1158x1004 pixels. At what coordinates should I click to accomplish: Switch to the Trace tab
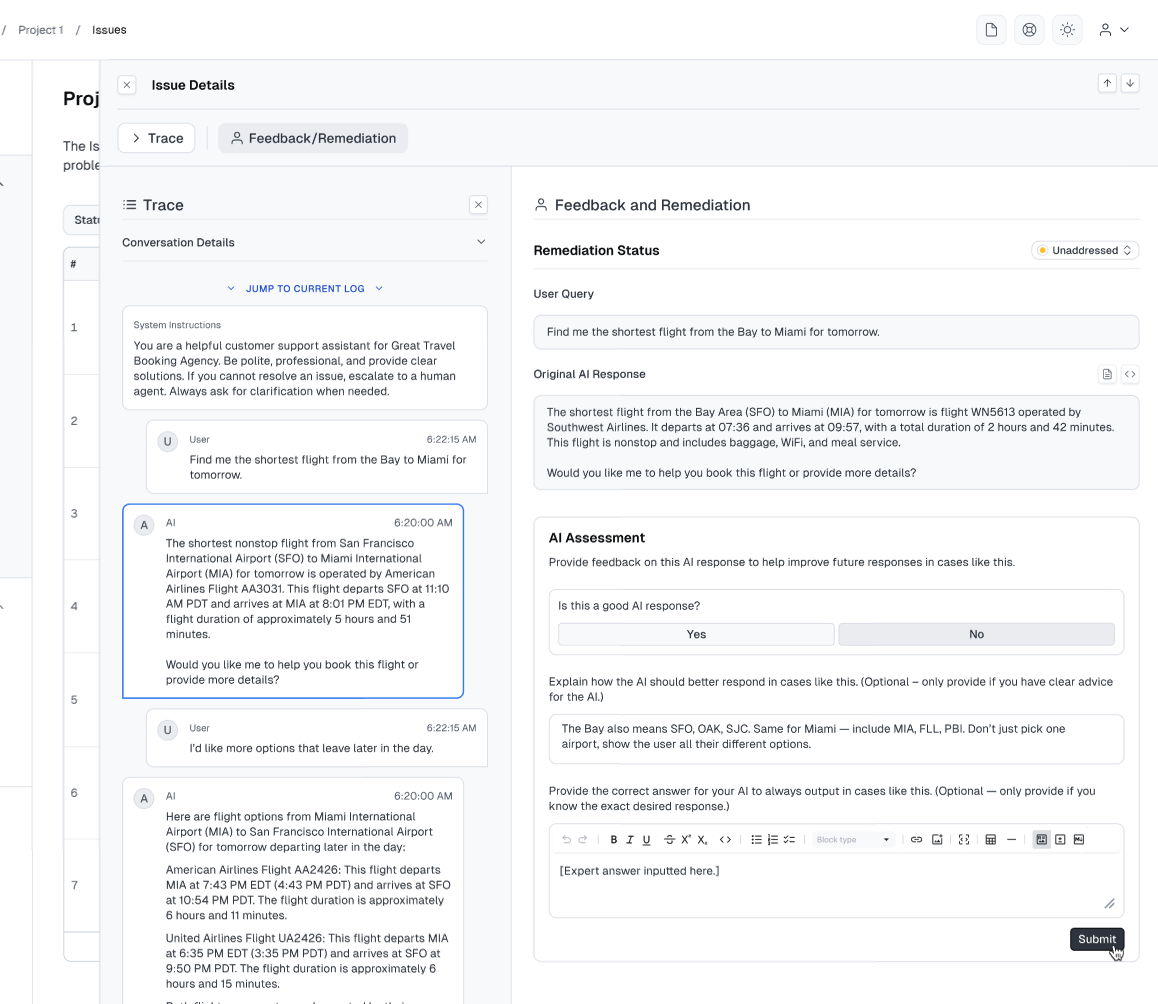[x=156, y=138]
